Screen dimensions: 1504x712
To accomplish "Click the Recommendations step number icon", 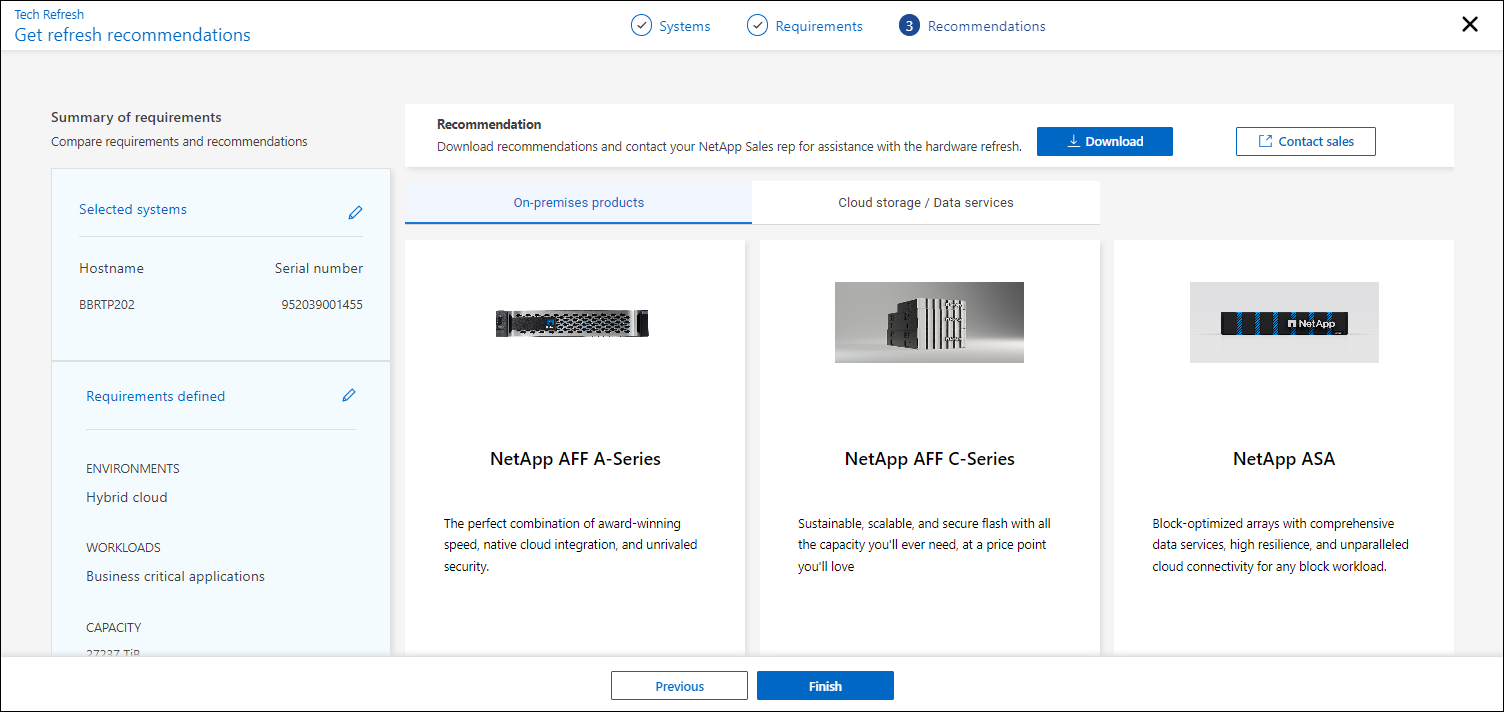I will pyautogui.click(x=909, y=25).
